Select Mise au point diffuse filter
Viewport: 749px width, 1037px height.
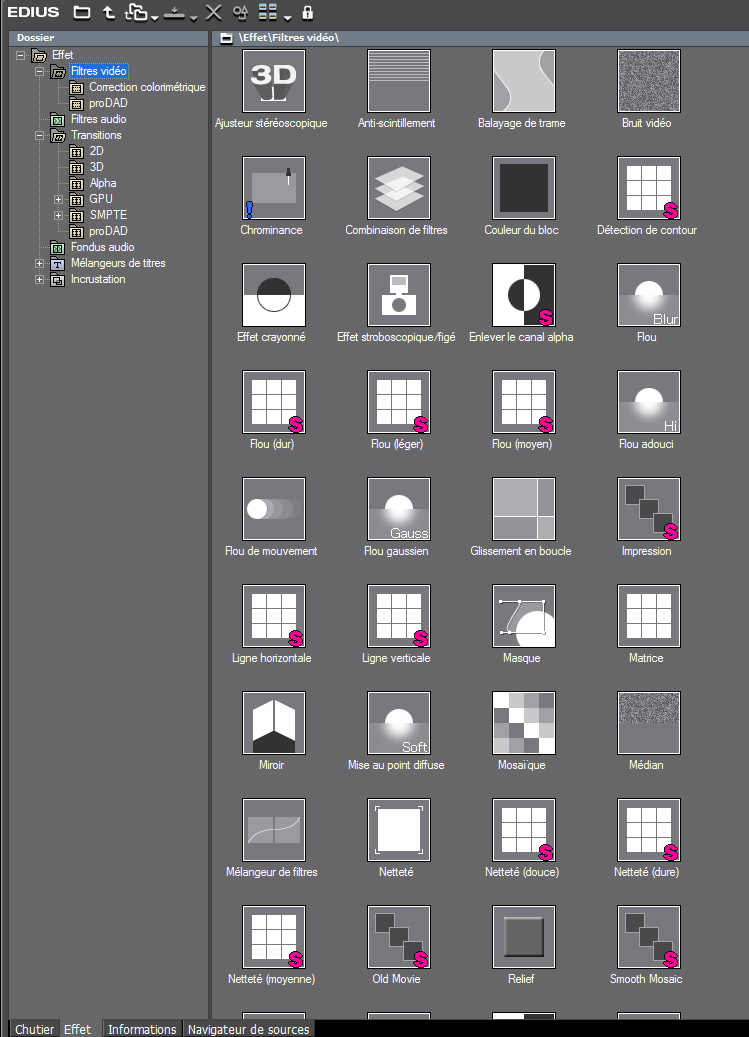click(x=399, y=724)
